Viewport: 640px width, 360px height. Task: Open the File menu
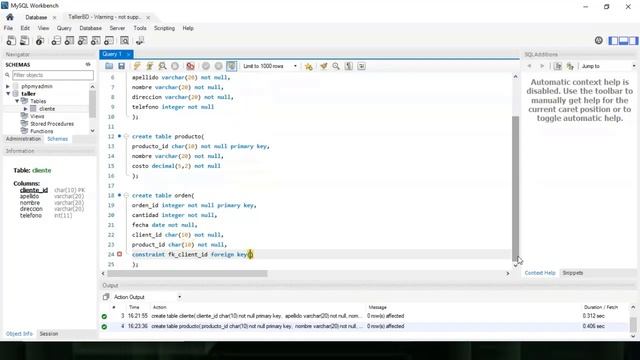[x=8, y=28]
